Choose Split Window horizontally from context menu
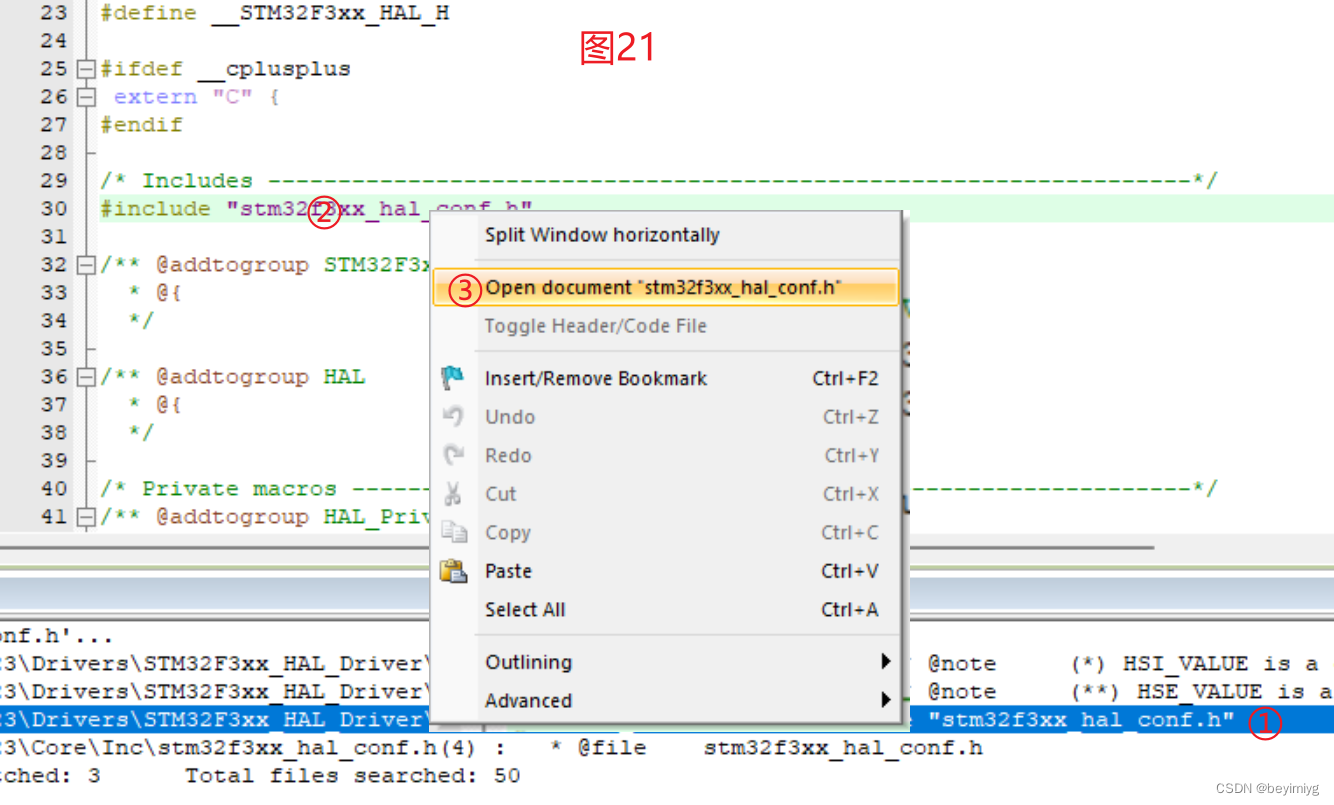The image size is (1334, 805). (x=602, y=236)
